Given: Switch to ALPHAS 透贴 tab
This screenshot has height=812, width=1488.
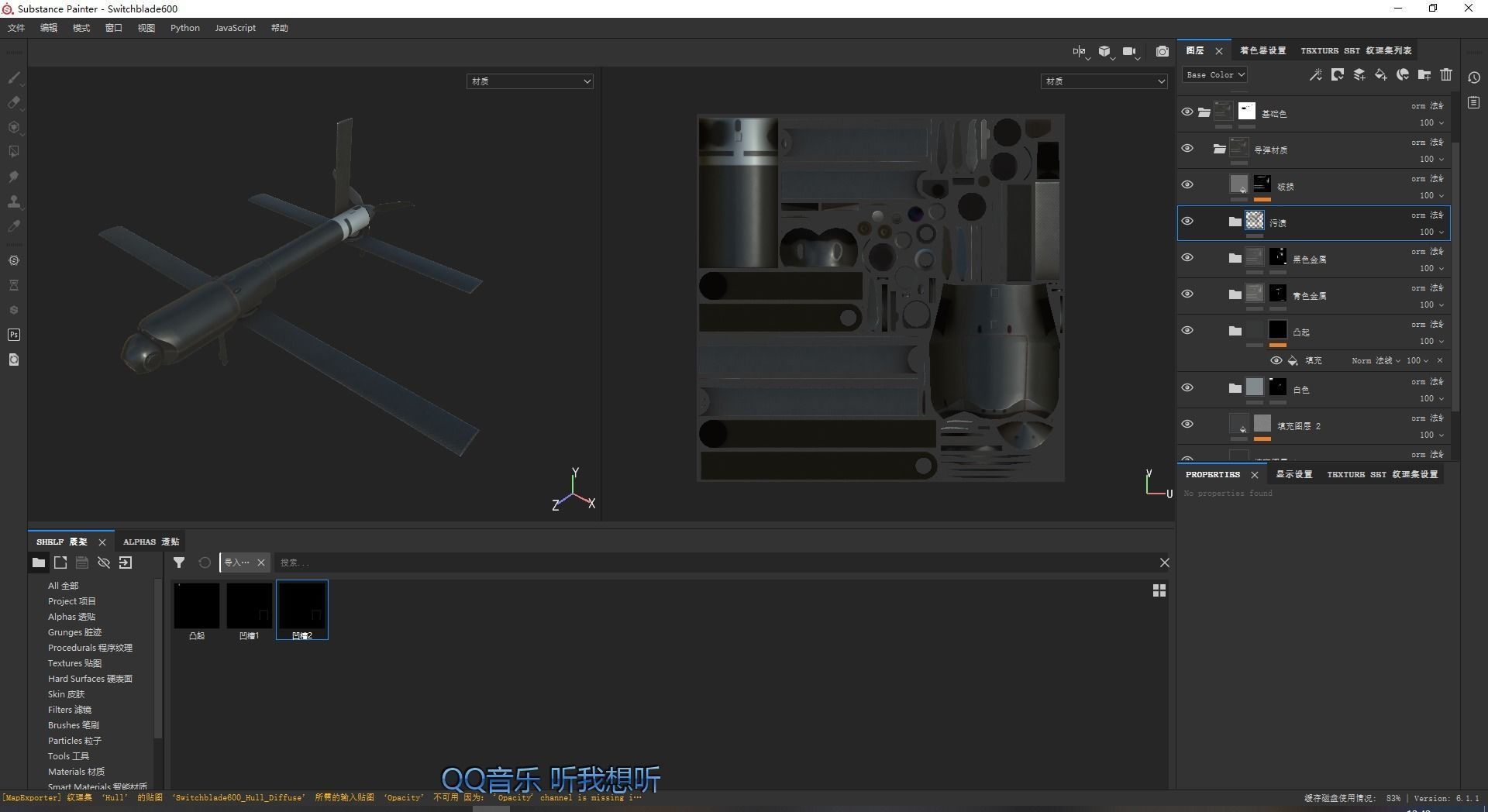Looking at the screenshot, I should [x=151, y=542].
